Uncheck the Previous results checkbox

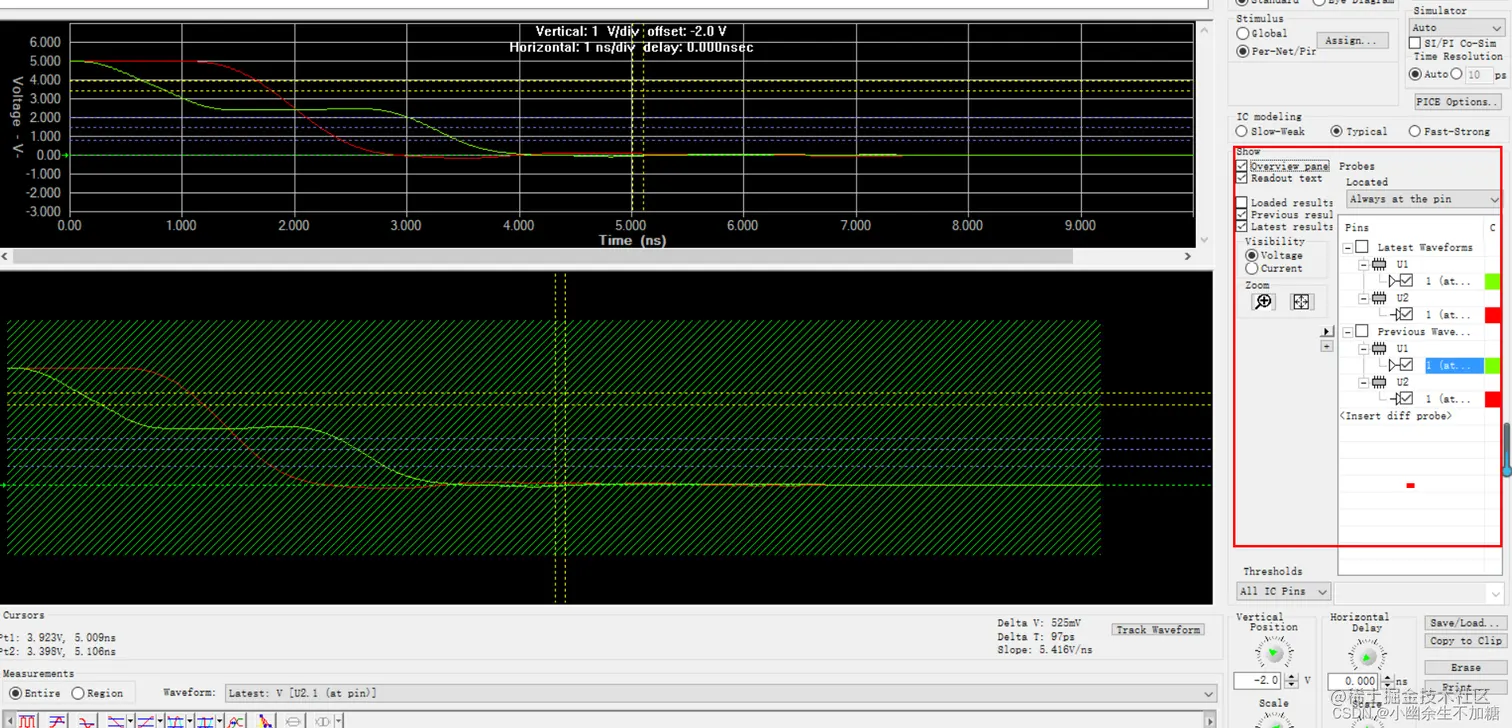click(1241, 214)
